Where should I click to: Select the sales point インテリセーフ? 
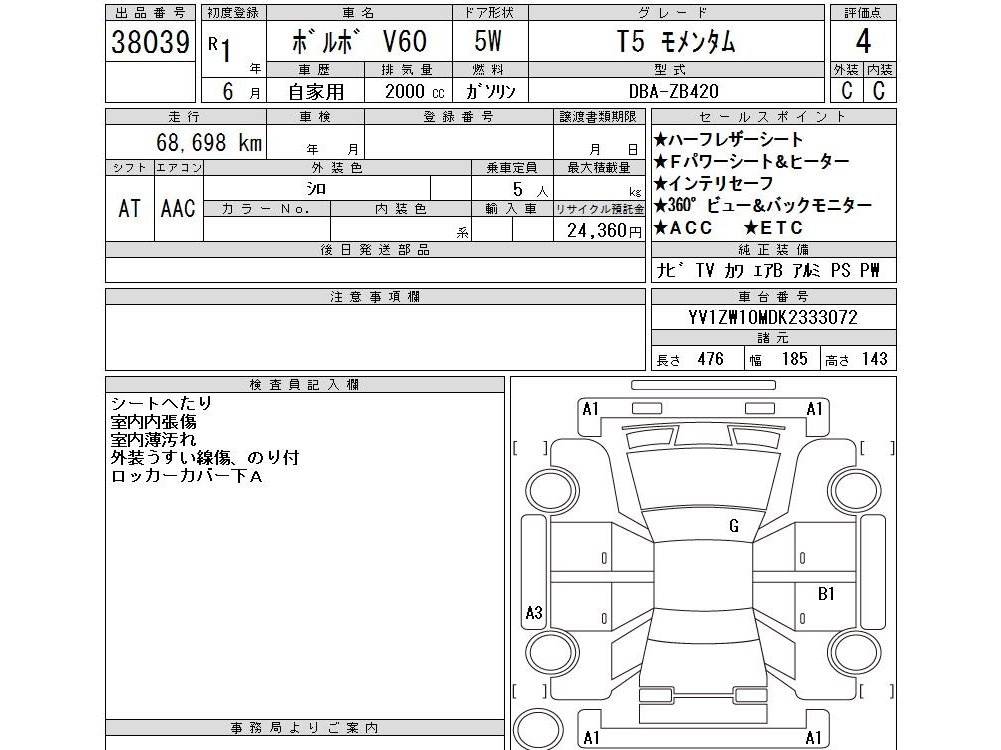click(x=713, y=184)
